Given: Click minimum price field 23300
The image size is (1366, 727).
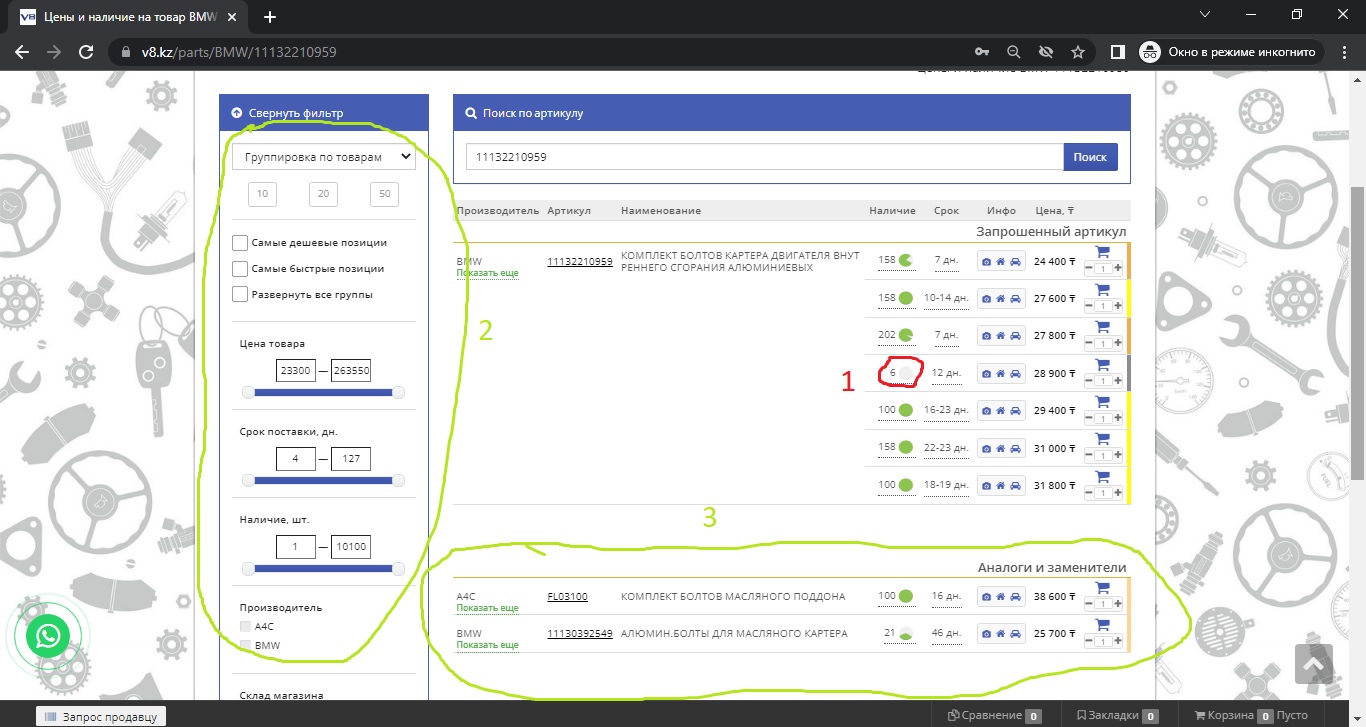Looking at the screenshot, I should click(x=295, y=370).
